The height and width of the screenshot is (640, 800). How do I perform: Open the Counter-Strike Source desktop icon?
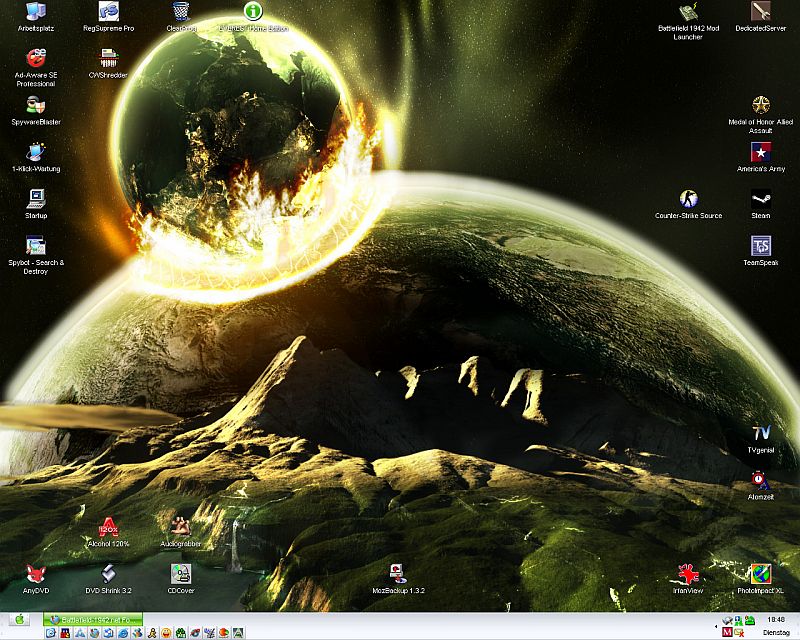688,199
